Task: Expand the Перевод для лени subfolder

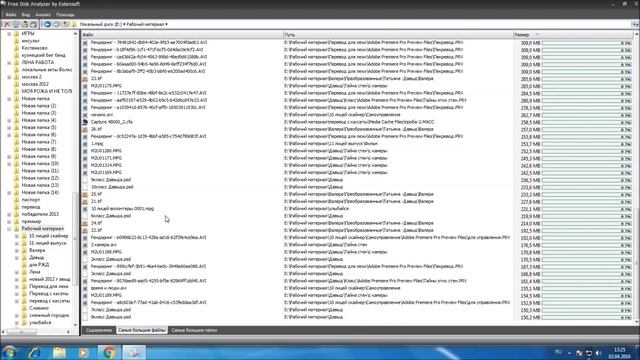Action: 17,287
